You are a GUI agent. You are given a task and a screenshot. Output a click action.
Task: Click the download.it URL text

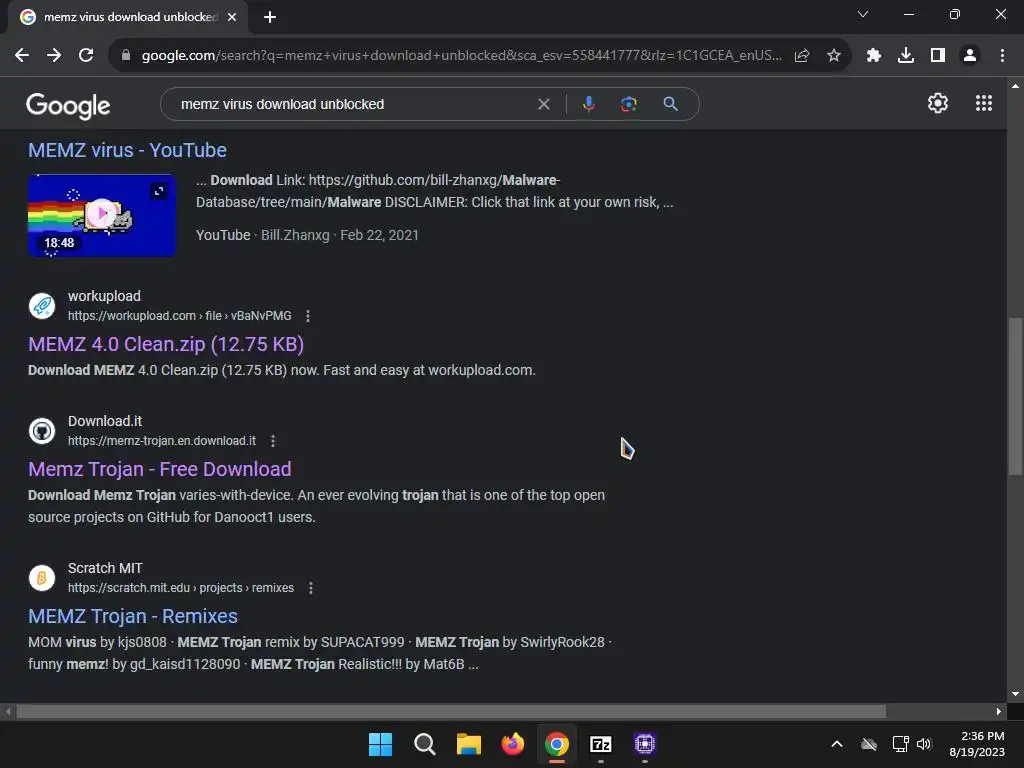click(162, 441)
